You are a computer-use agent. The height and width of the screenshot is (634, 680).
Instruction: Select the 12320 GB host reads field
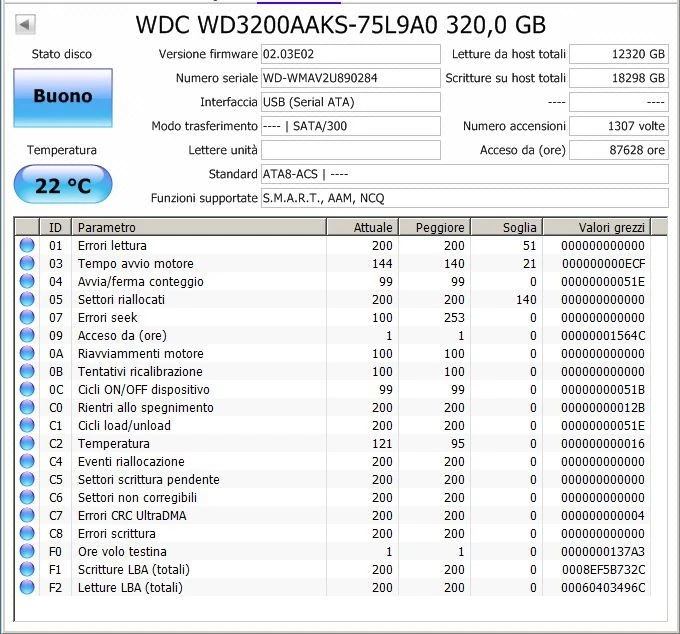click(619, 54)
